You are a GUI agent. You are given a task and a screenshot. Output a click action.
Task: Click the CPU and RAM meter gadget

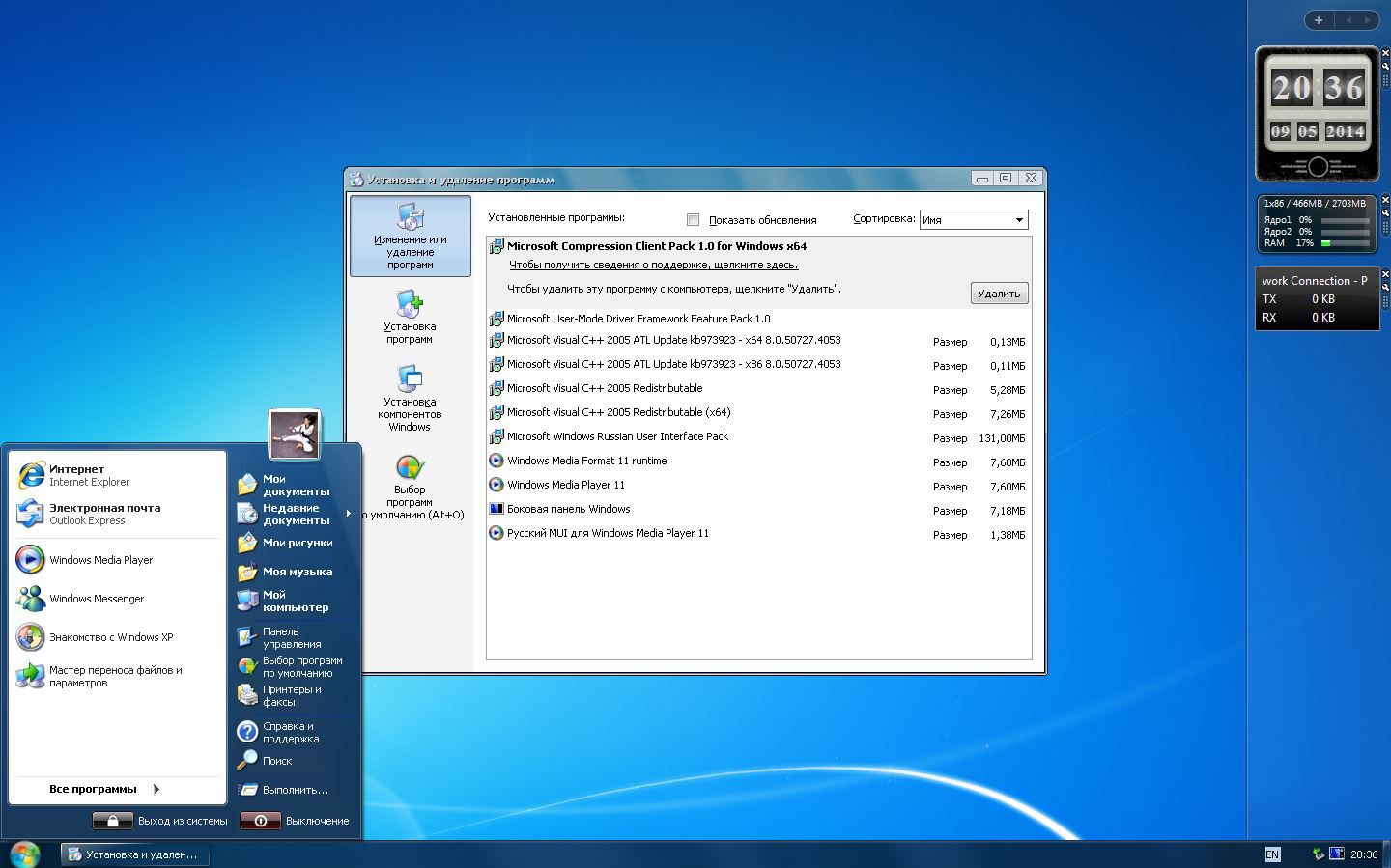coord(1318,224)
